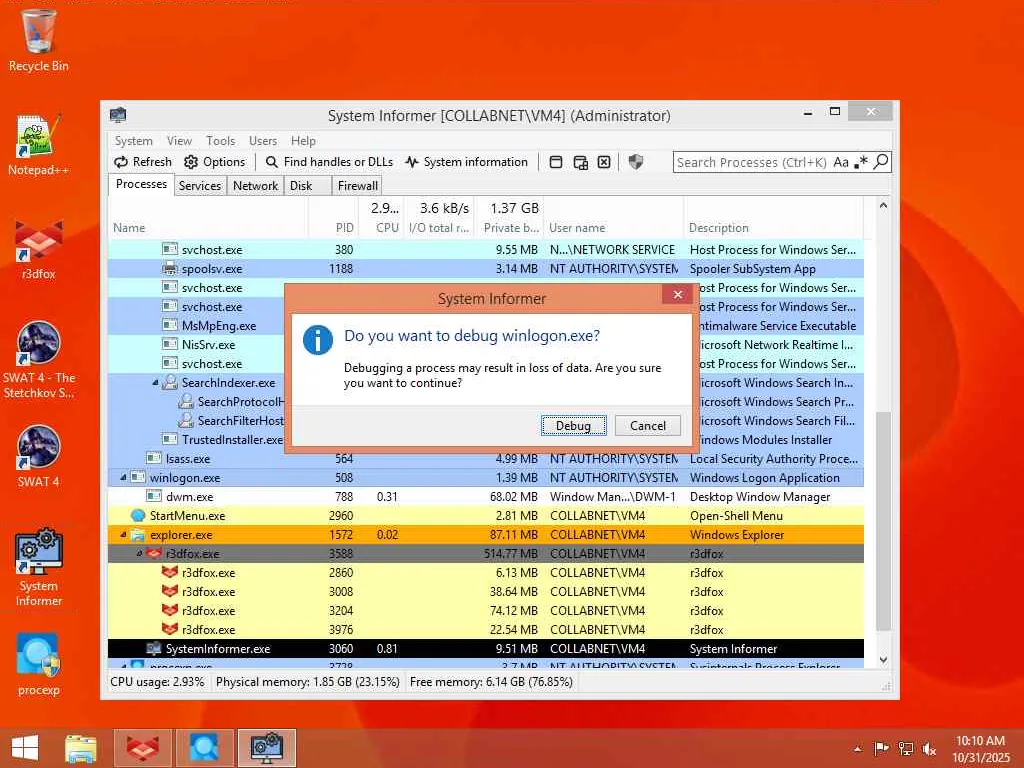This screenshot has height=768, width=1024.
Task: Open the System menu
Action: tap(133, 141)
